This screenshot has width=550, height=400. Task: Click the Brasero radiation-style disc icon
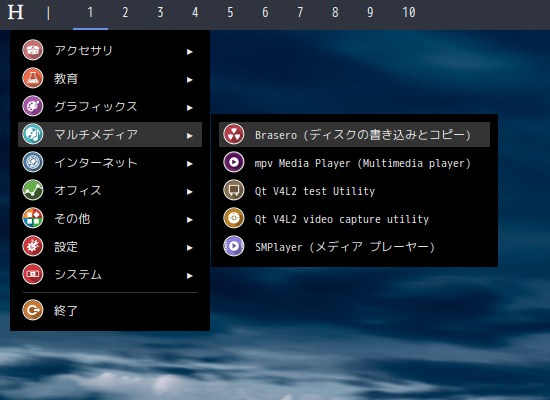(x=234, y=134)
